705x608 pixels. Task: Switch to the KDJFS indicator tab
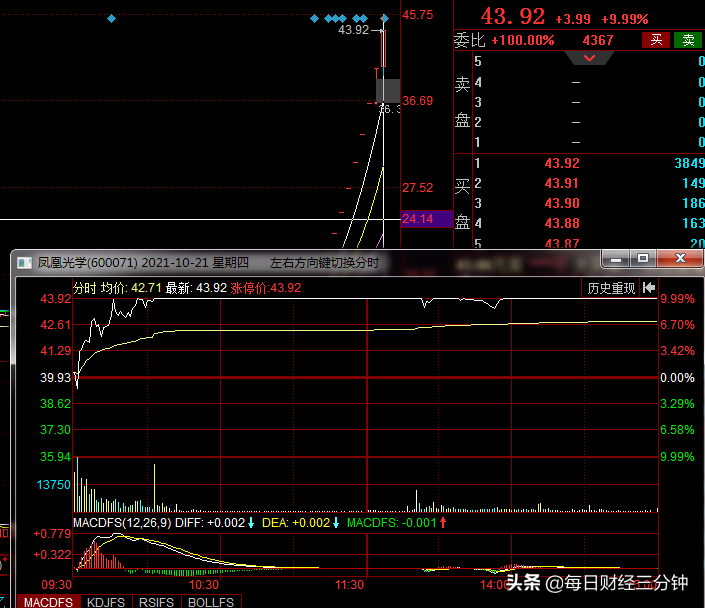pos(106,602)
